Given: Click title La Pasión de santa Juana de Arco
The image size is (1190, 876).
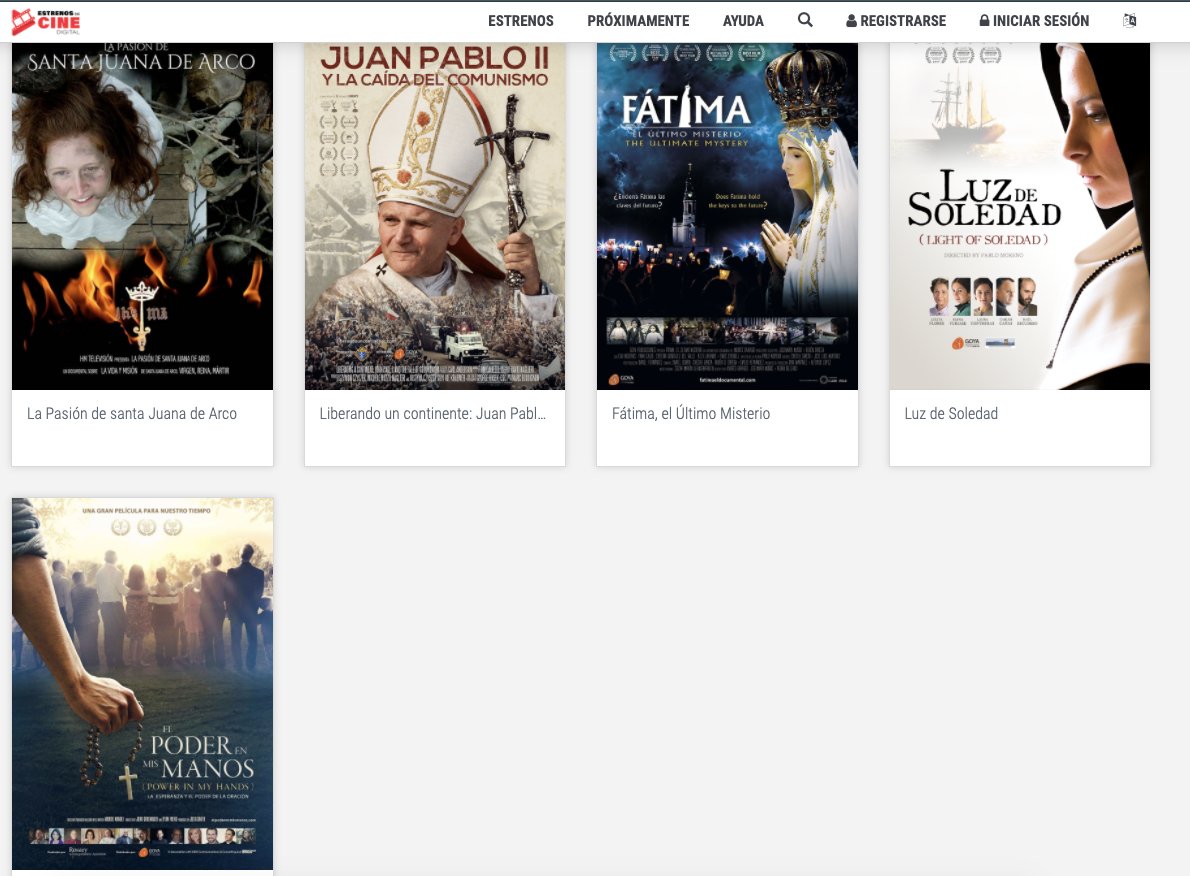Looking at the screenshot, I should coord(132,414).
